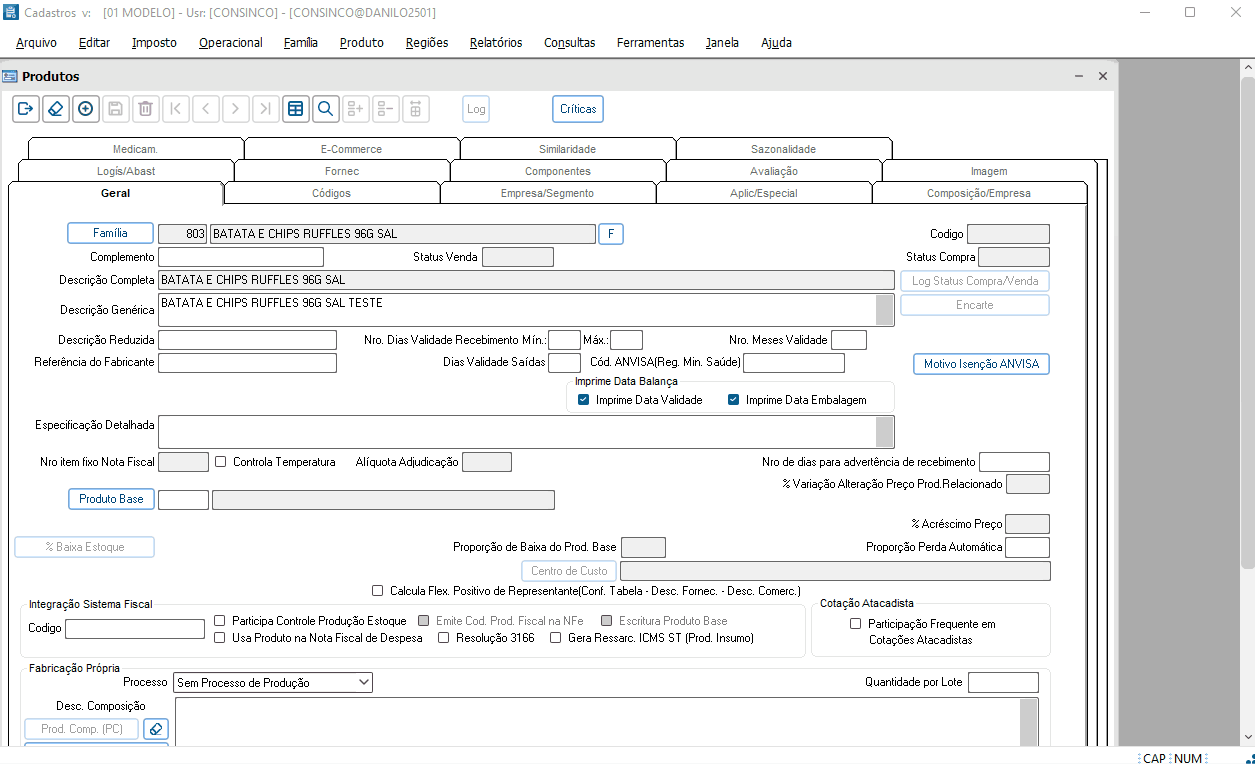Open the Logís/Abast tab
Viewport: 1255px width, 764px height.
(x=126, y=171)
